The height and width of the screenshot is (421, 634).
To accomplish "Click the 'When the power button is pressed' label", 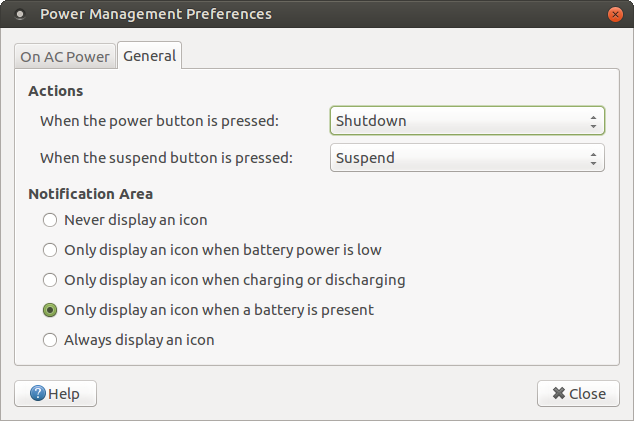I will point(159,121).
